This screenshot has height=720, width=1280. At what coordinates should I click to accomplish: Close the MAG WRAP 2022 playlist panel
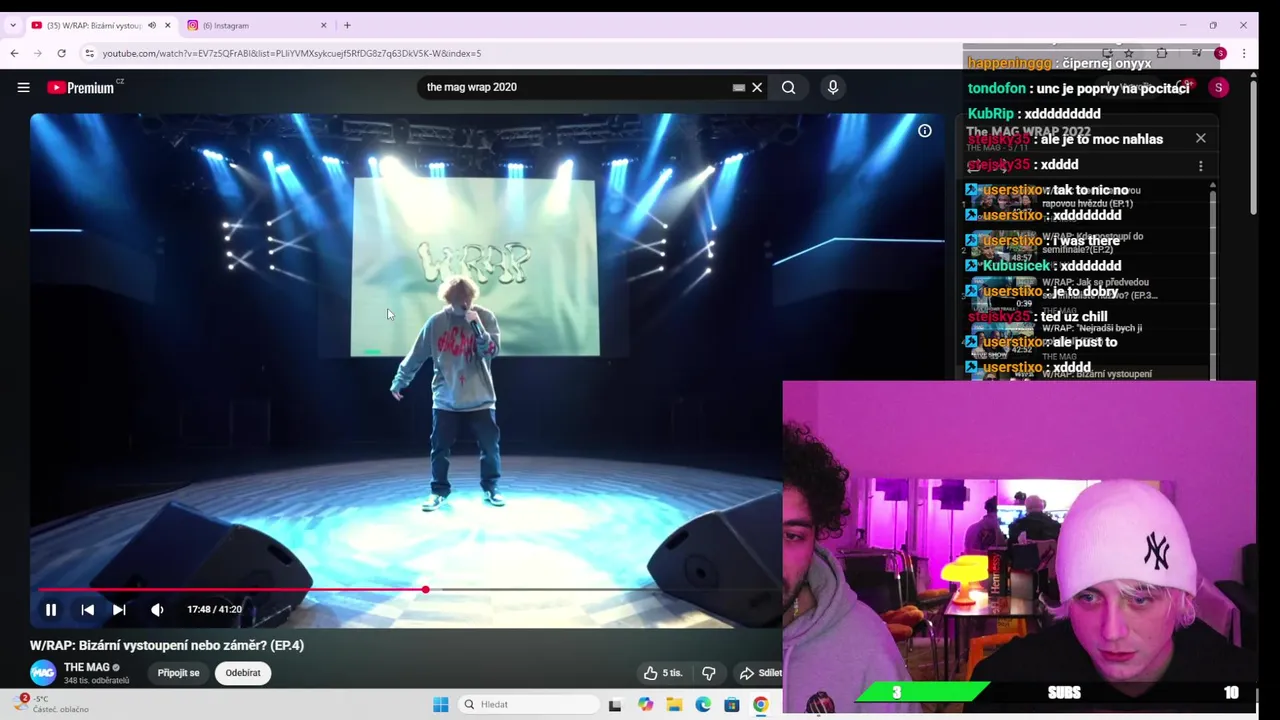[x=1200, y=138]
